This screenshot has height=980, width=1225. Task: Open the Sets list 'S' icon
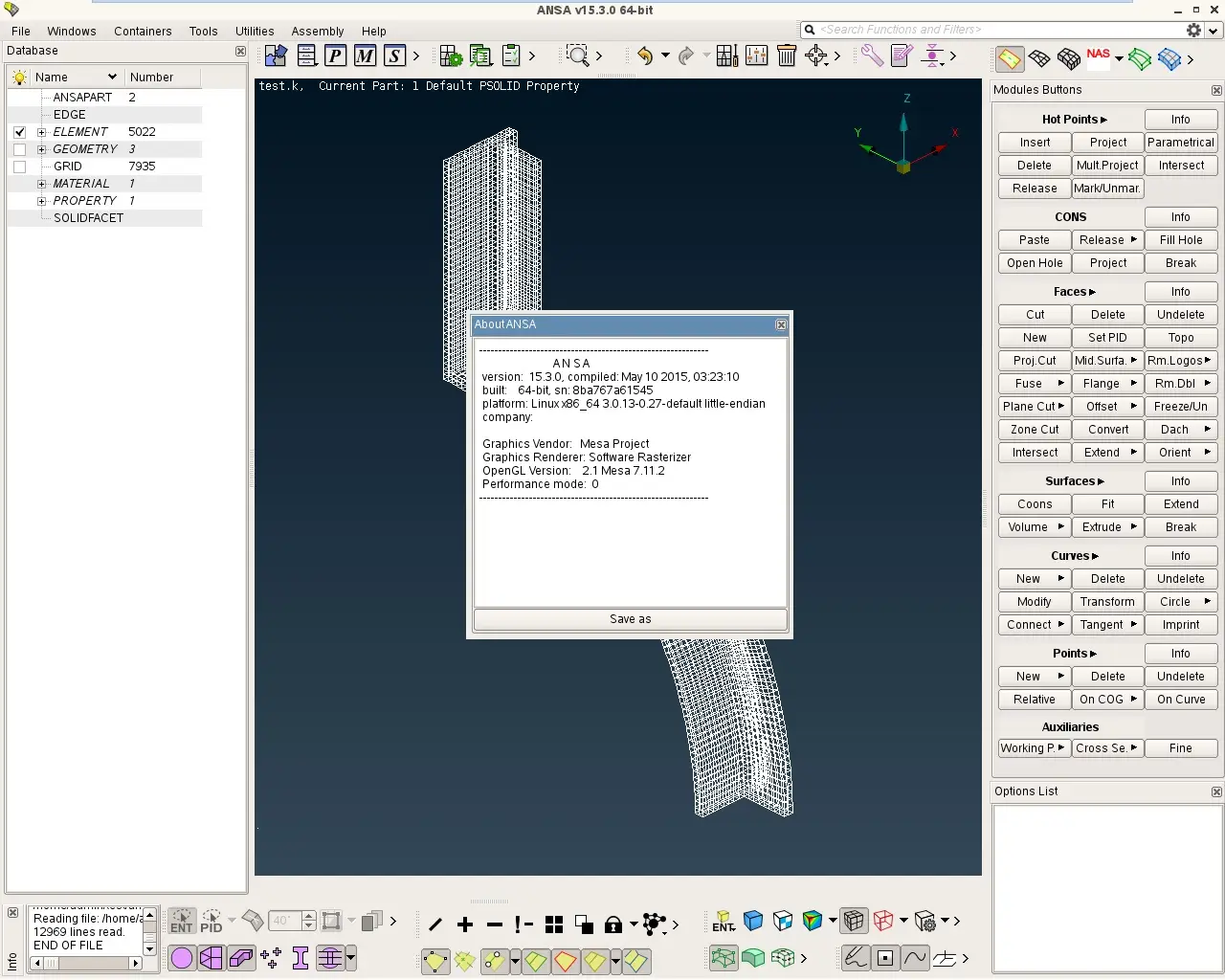394,56
